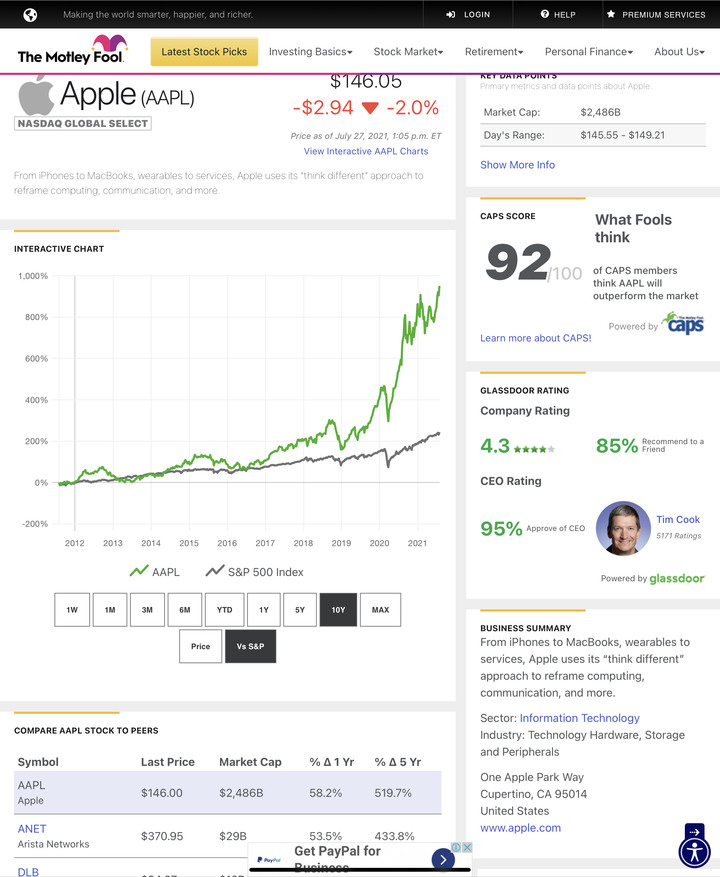This screenshot has height=877, width=720.
Task: Switch chart to Price view
Action: click(x=201, y=646)
